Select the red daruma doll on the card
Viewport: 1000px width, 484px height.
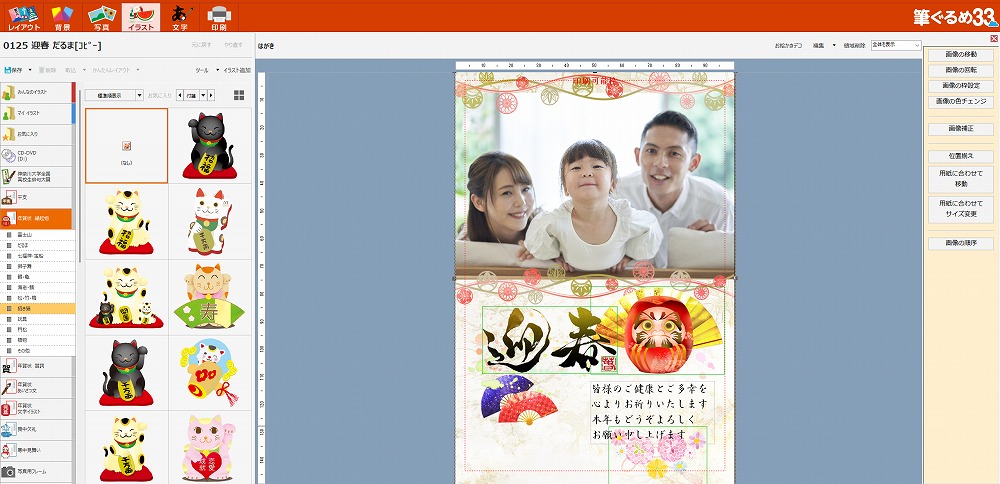point(652,335)
